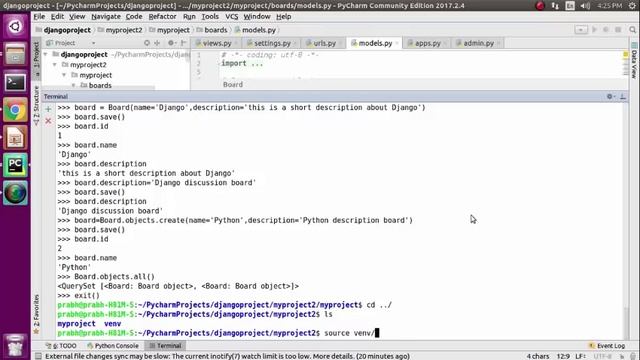Toggle the Structure side tool window
Screen dimensions: 640x360
(36, 106)
